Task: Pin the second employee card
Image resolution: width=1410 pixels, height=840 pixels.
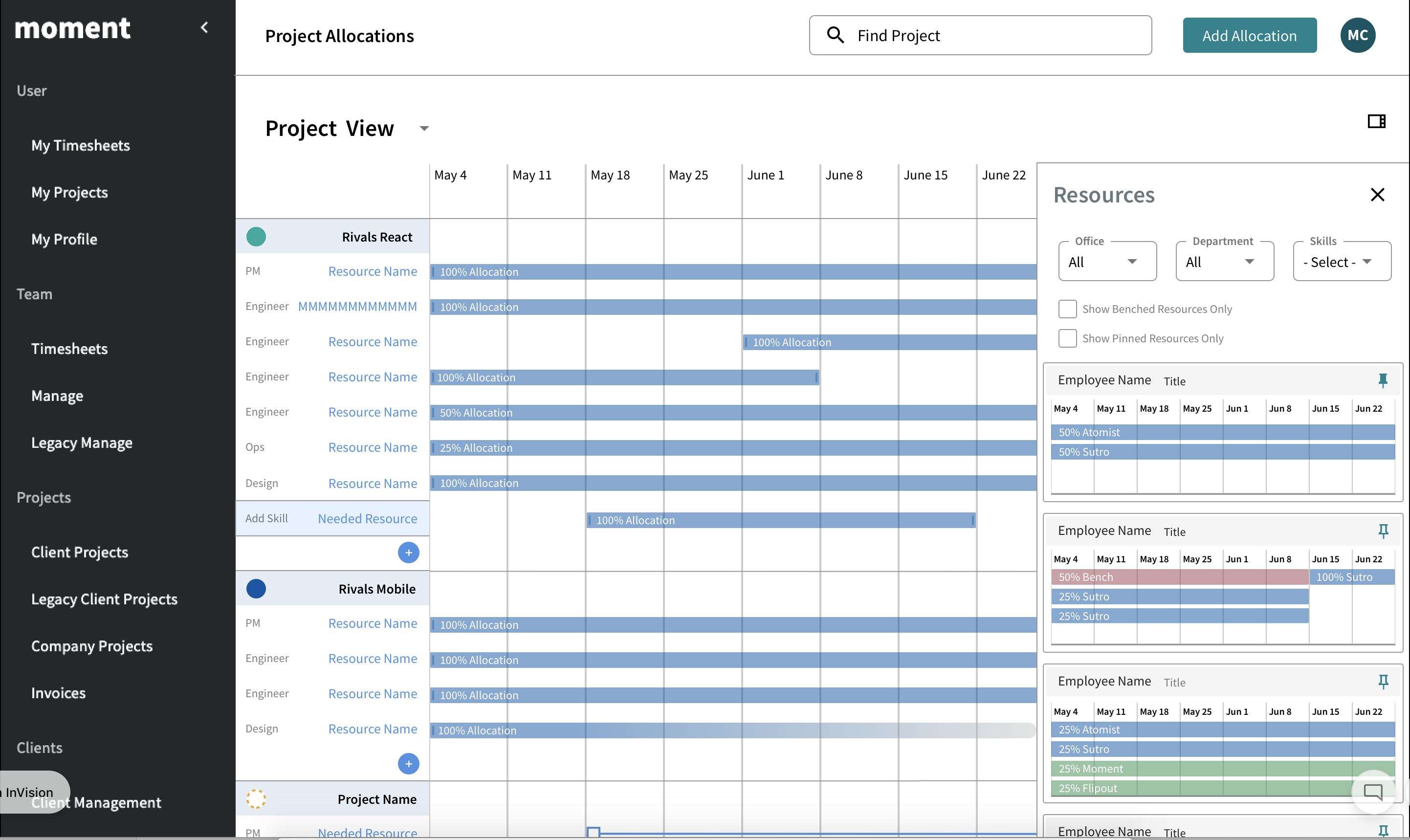Action: coord(1383,531)
